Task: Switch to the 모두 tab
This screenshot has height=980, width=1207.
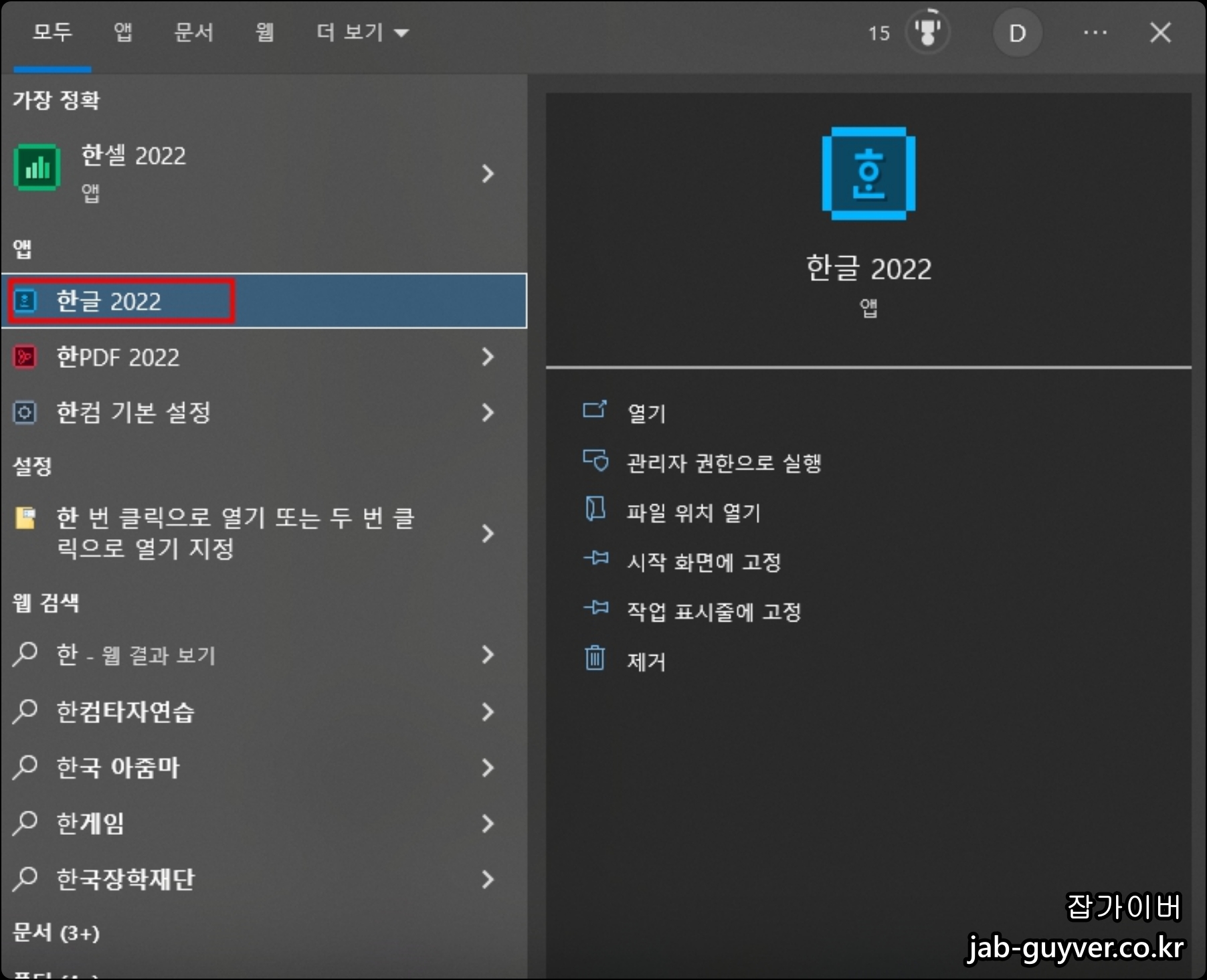Action: pyautogui.click(x=53, y=31)
